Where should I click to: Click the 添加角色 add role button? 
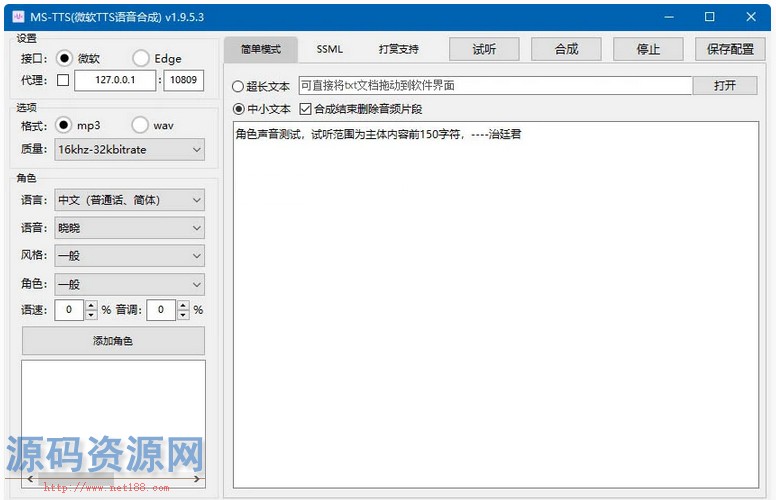coord(113,341)
